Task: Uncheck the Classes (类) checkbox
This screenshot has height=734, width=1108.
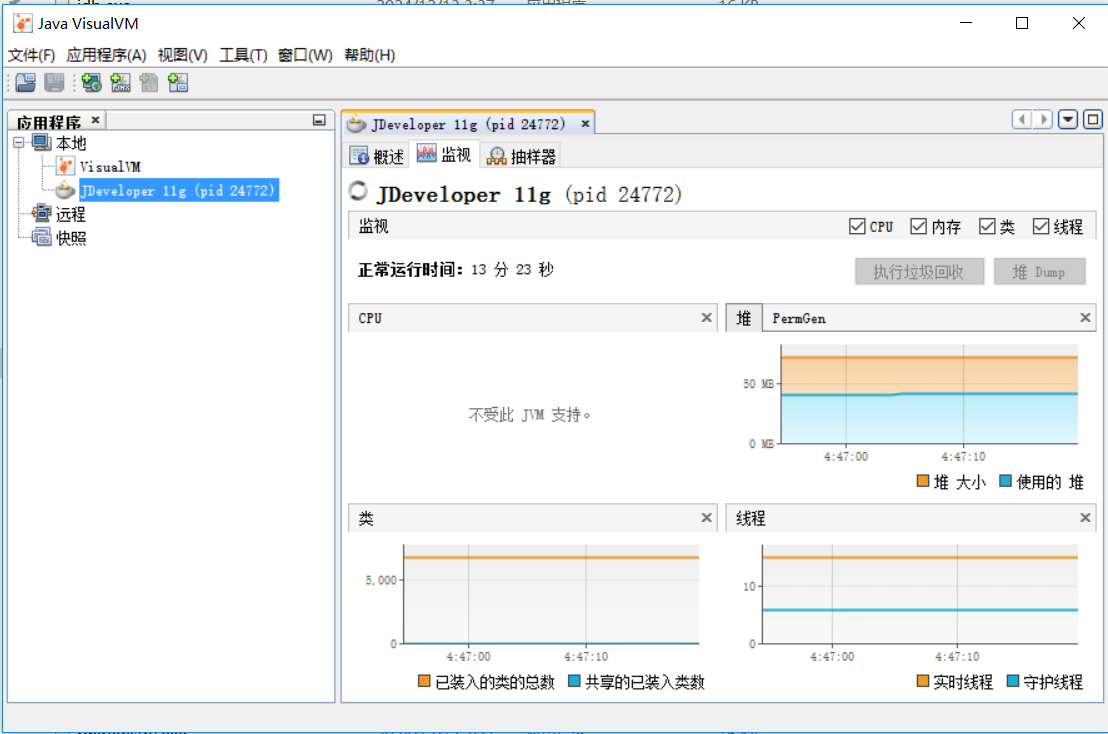Action: [x=987, y=226]
